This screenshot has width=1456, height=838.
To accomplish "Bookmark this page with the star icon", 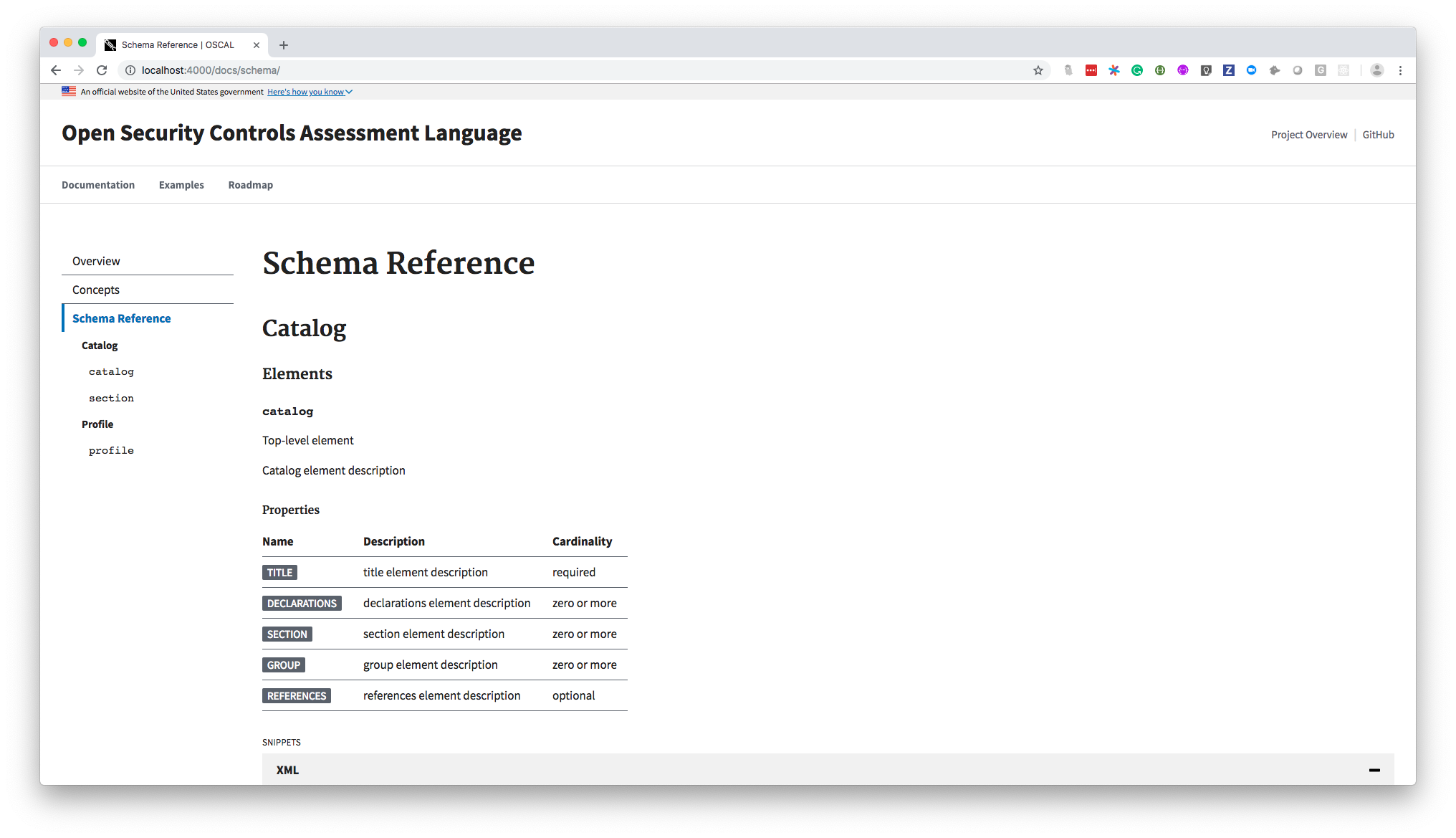I will click(1038, 70).
